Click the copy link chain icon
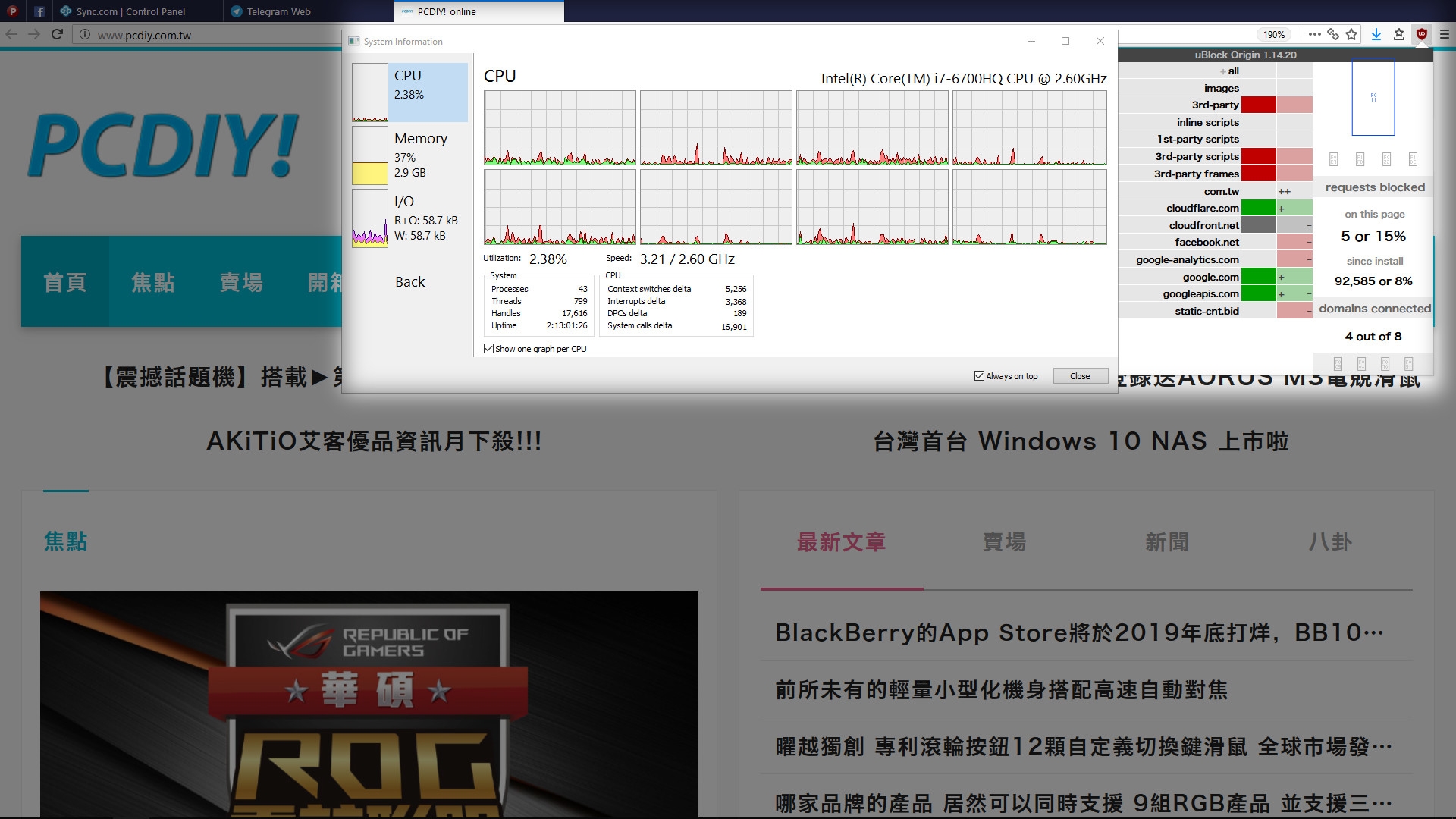Viewport: 1456px width, 819px height. coord(1332,34)
